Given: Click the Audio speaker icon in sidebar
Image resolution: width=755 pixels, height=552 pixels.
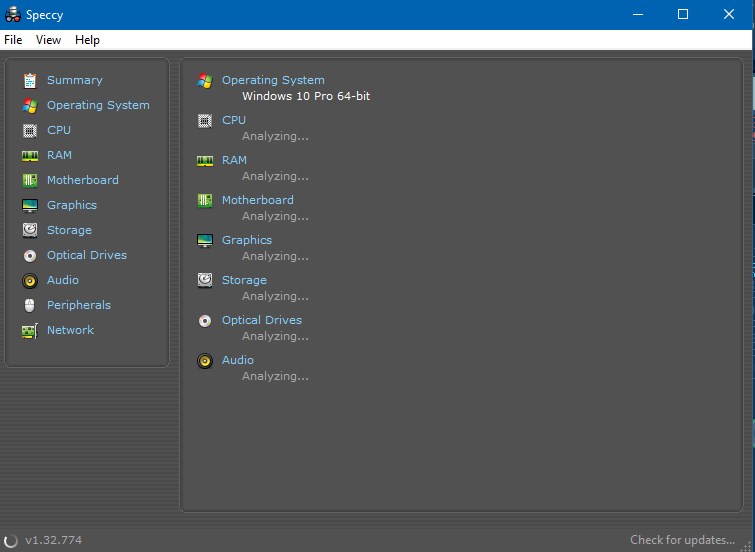Looking at the screenshot, I should pos(30,280).
